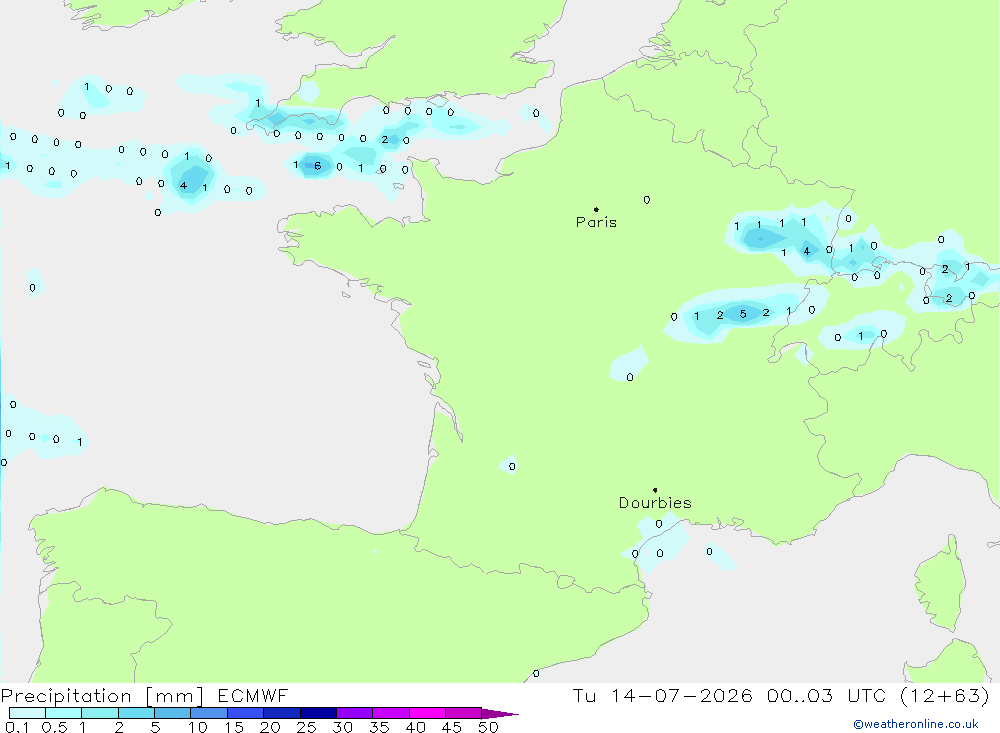Click legend scale label "0.5"
This screenshot has height=733, width=1000.
point(54,727)
